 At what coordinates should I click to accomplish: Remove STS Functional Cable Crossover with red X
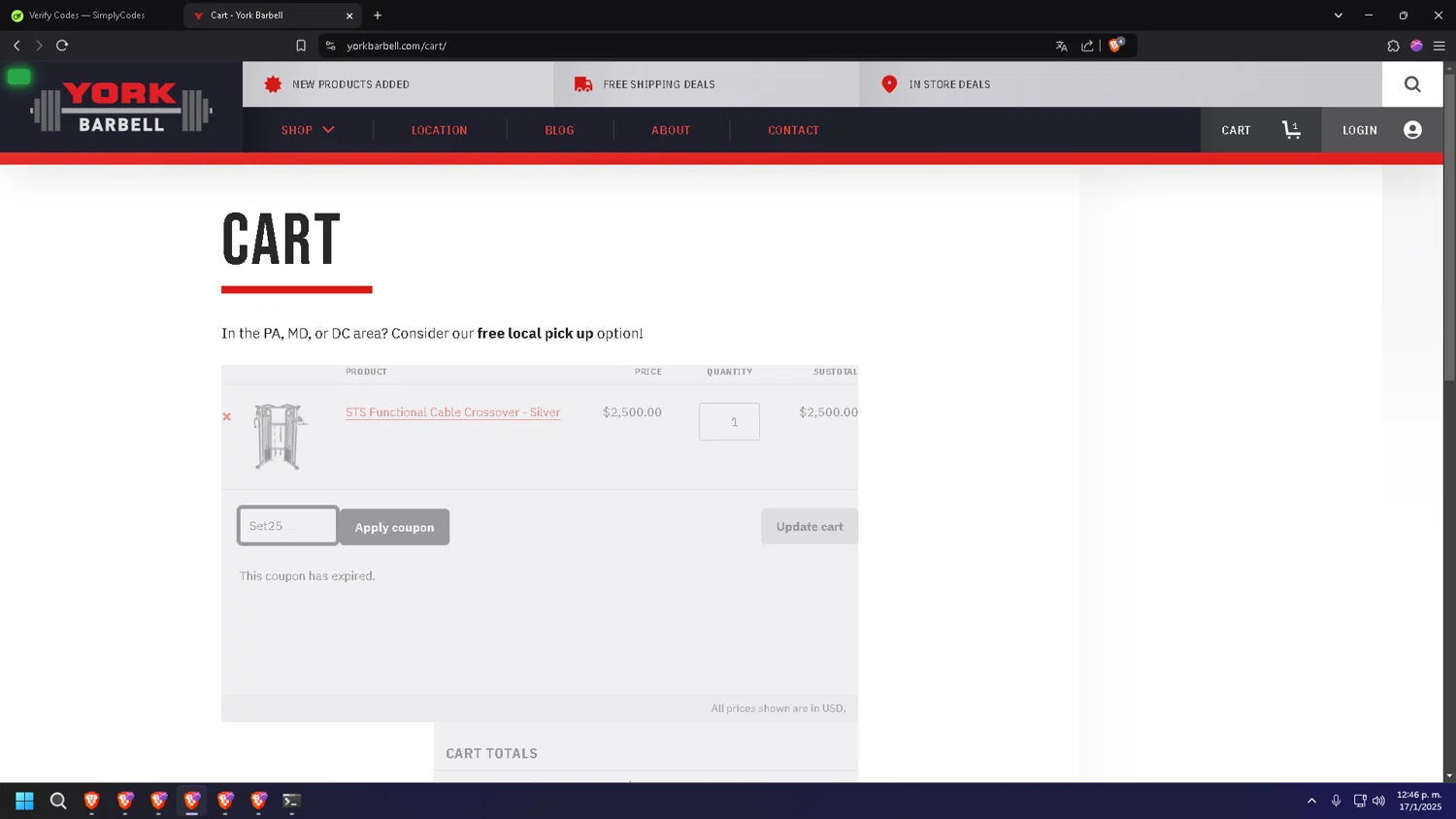[227, 416]
